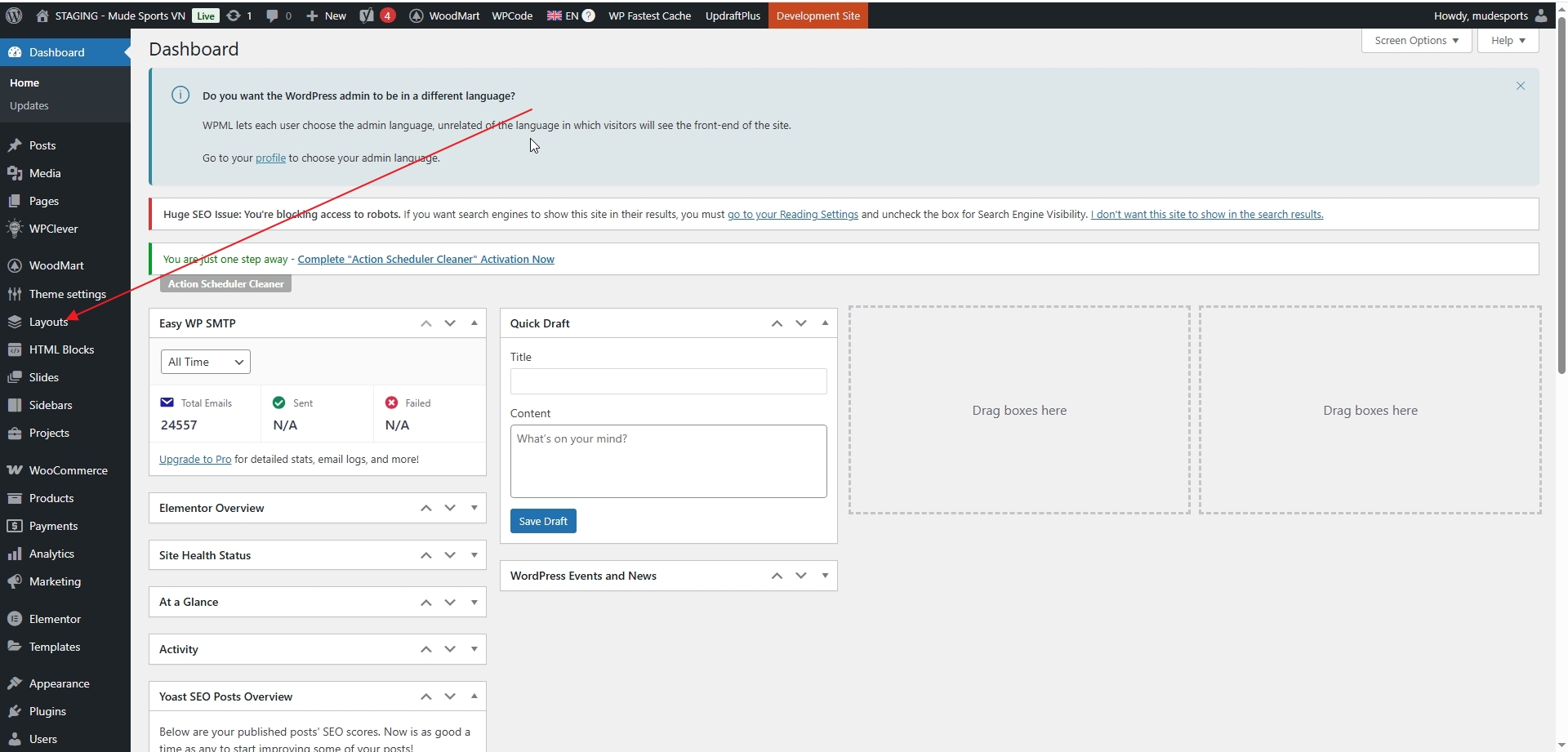Click the Analytics bar chart icon
Image resolution: width=1568 pixels, height=752 pixels.
point(14,554)
